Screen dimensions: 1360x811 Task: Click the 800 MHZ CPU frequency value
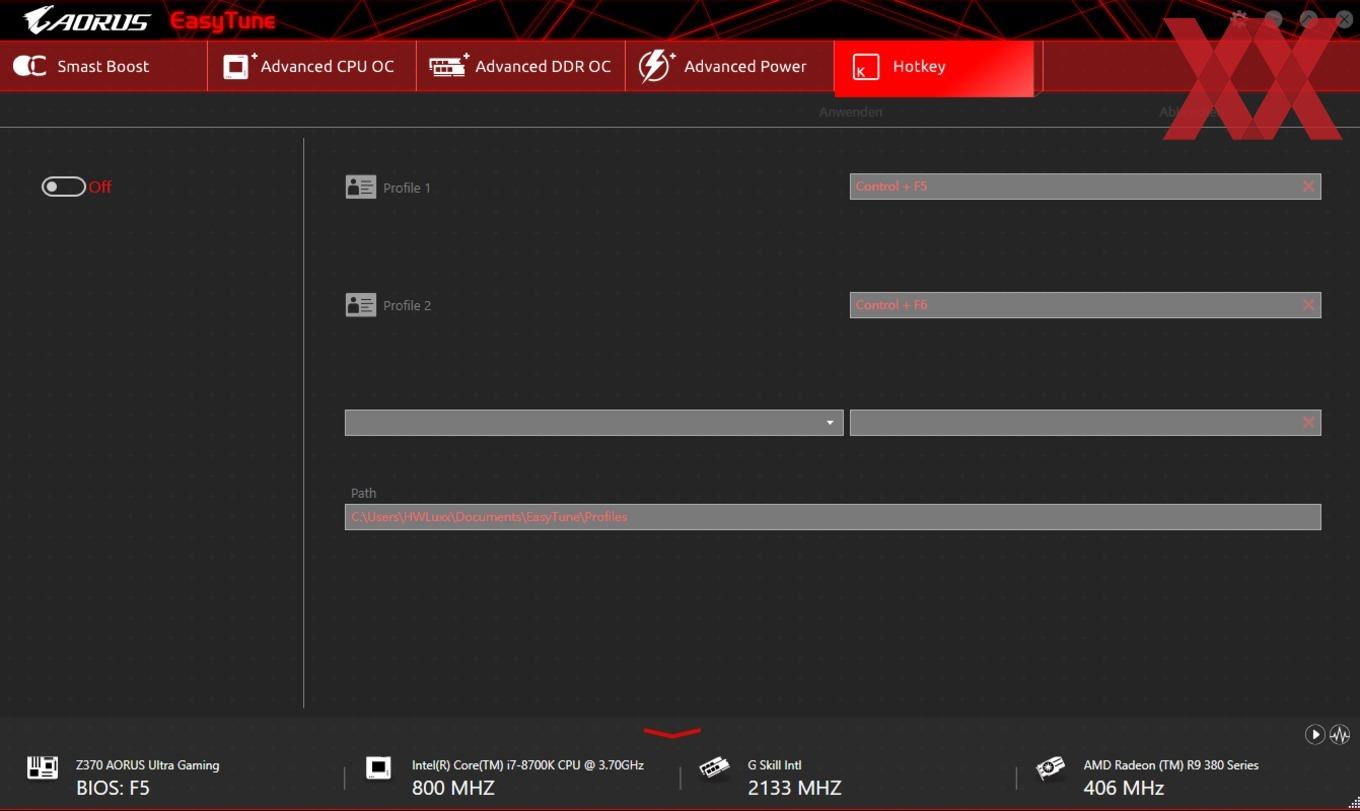pyautogui.click(x=453, y=788)
